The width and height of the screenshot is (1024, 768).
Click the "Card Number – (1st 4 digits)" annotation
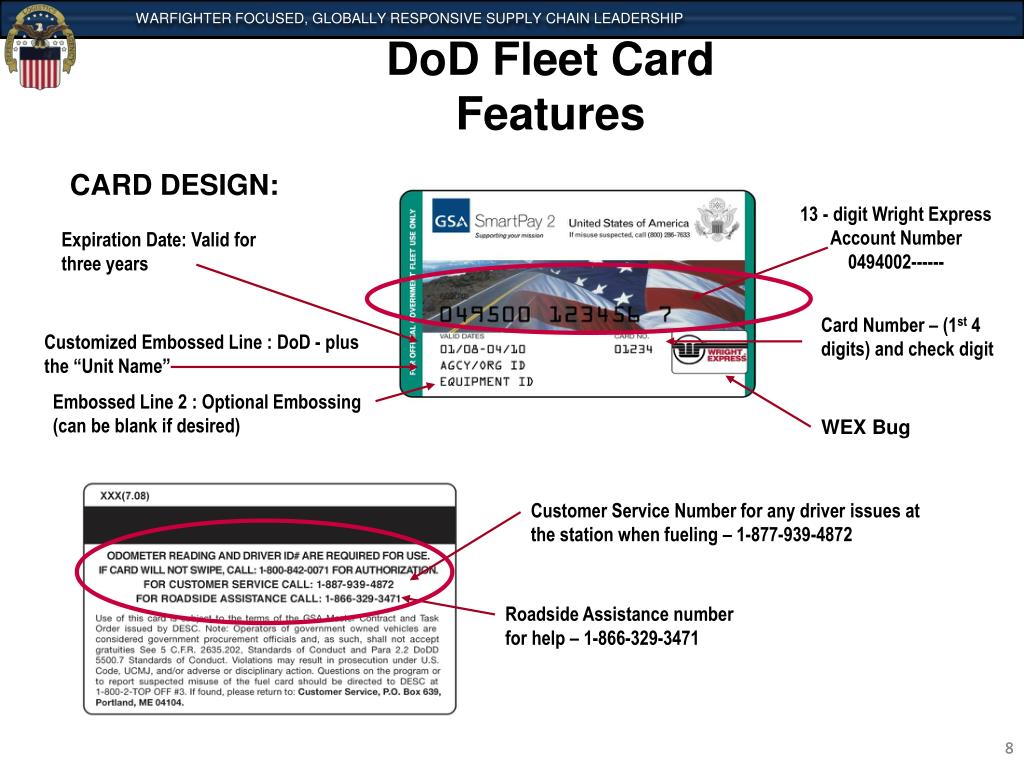[907, 337]
